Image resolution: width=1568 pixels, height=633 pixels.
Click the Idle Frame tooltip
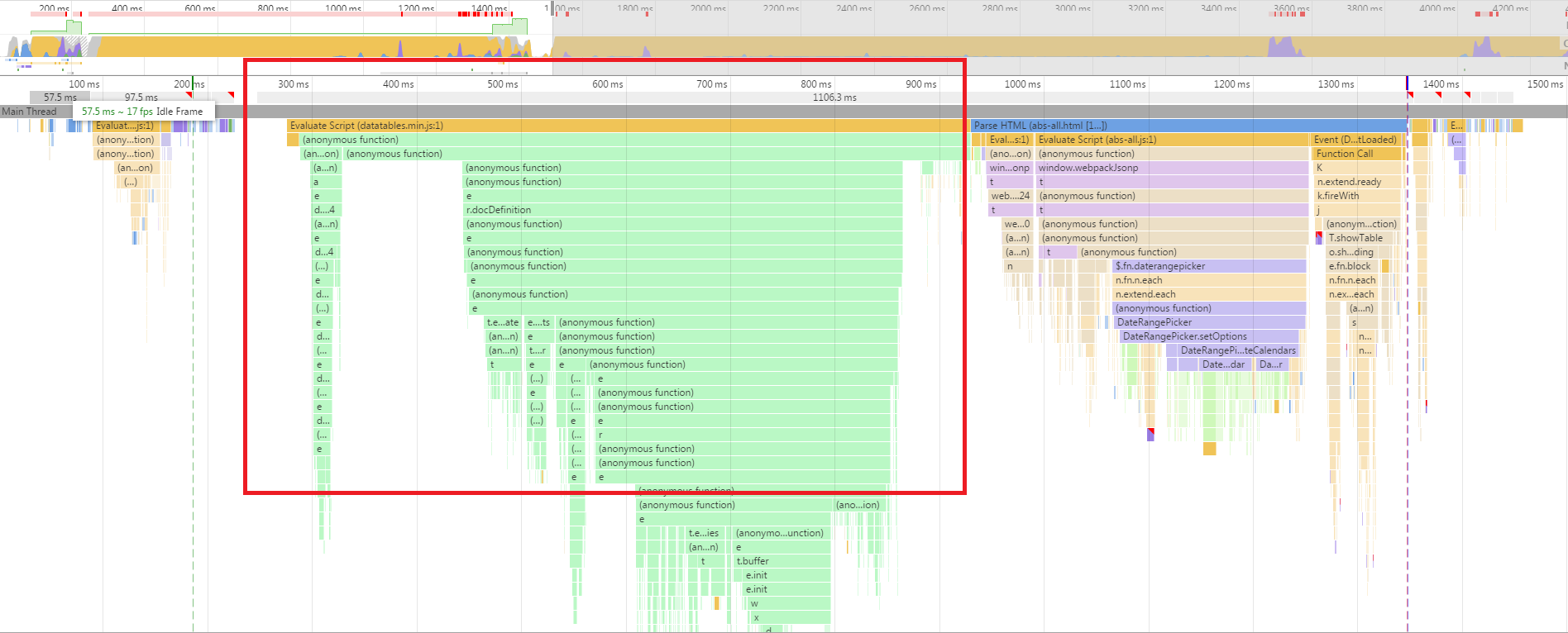pos(142,112)
